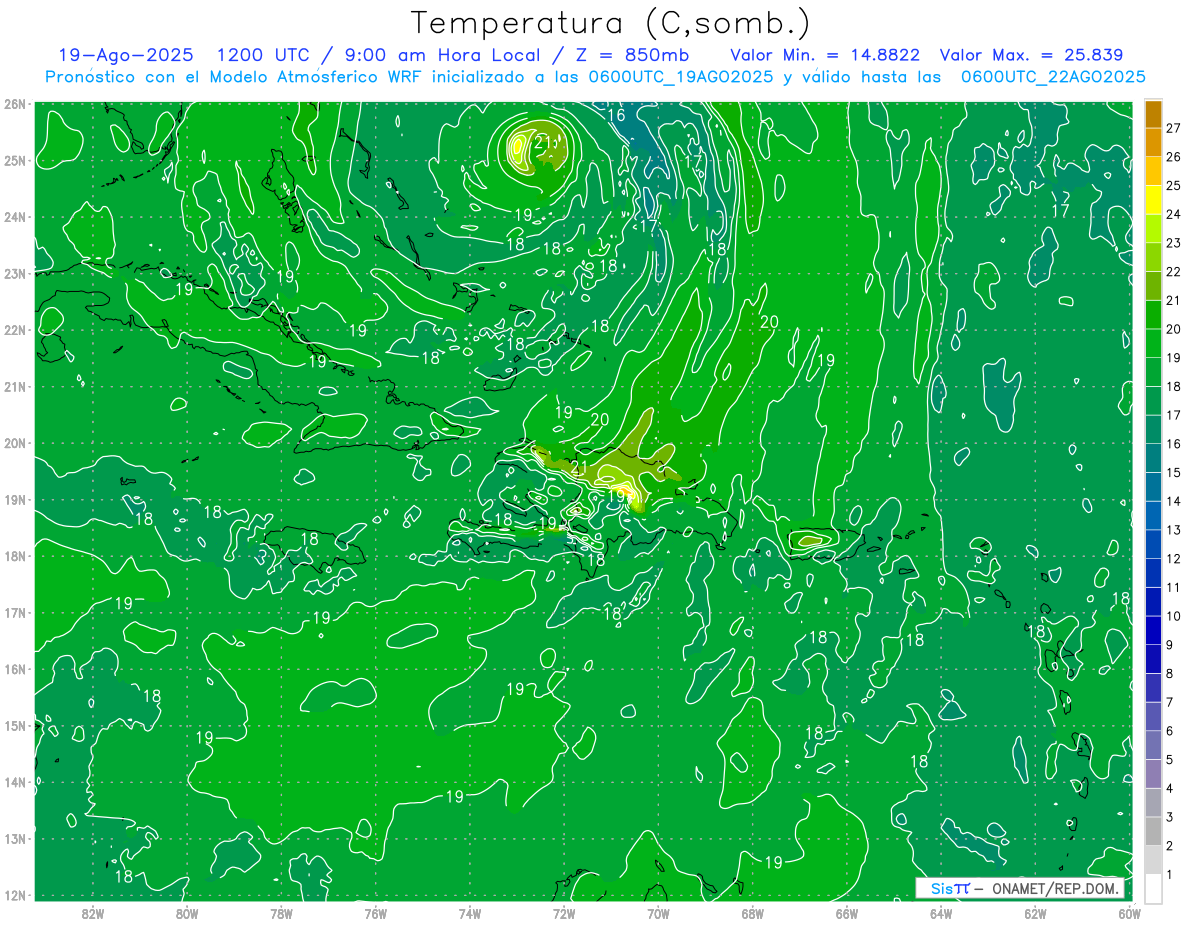1200x927 pixels.
Task: Click latitude axis label "14N"
Action: (14, 782)
